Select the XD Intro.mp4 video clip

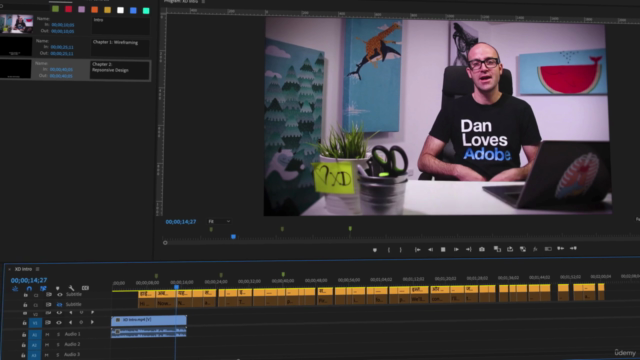click(149, 320)
